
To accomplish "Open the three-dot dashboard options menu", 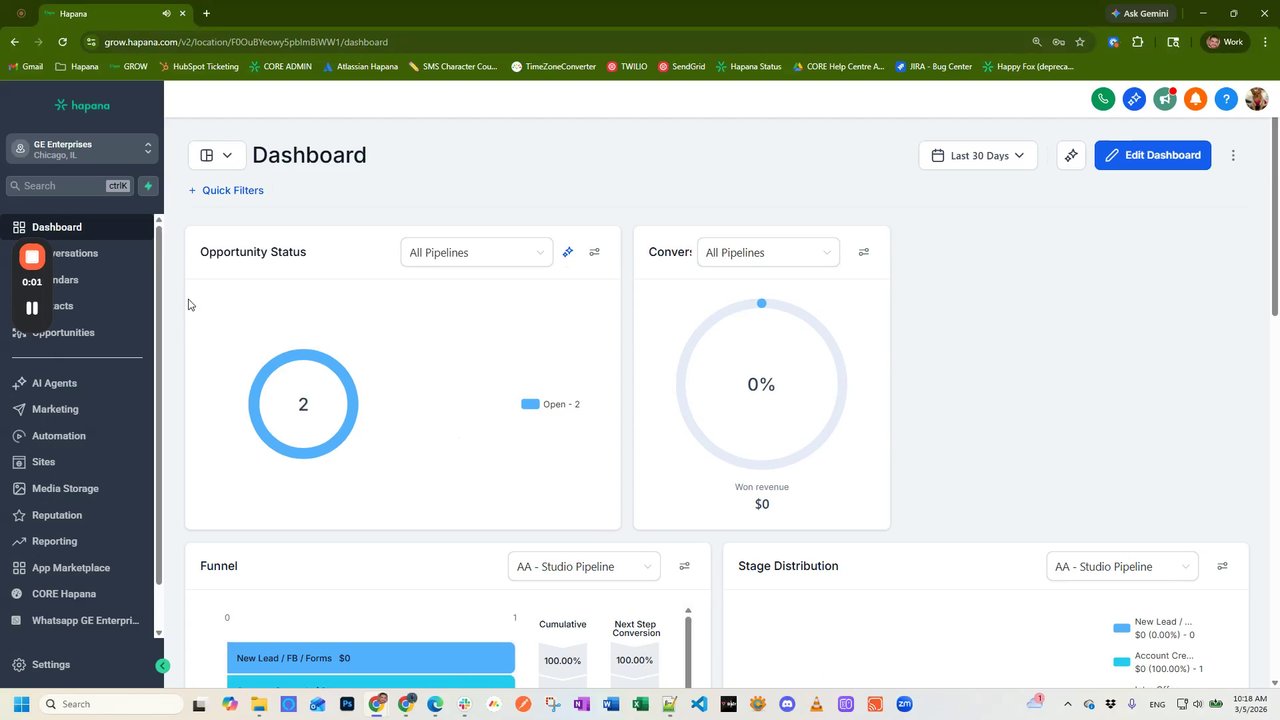I will point(1233,155).
